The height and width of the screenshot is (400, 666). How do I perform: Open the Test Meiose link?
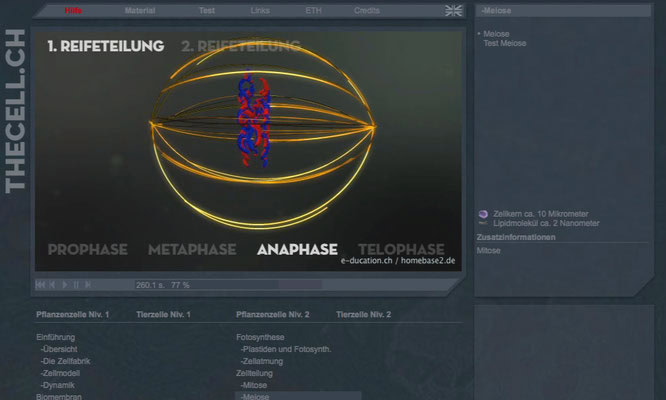(x=504, y=44)
